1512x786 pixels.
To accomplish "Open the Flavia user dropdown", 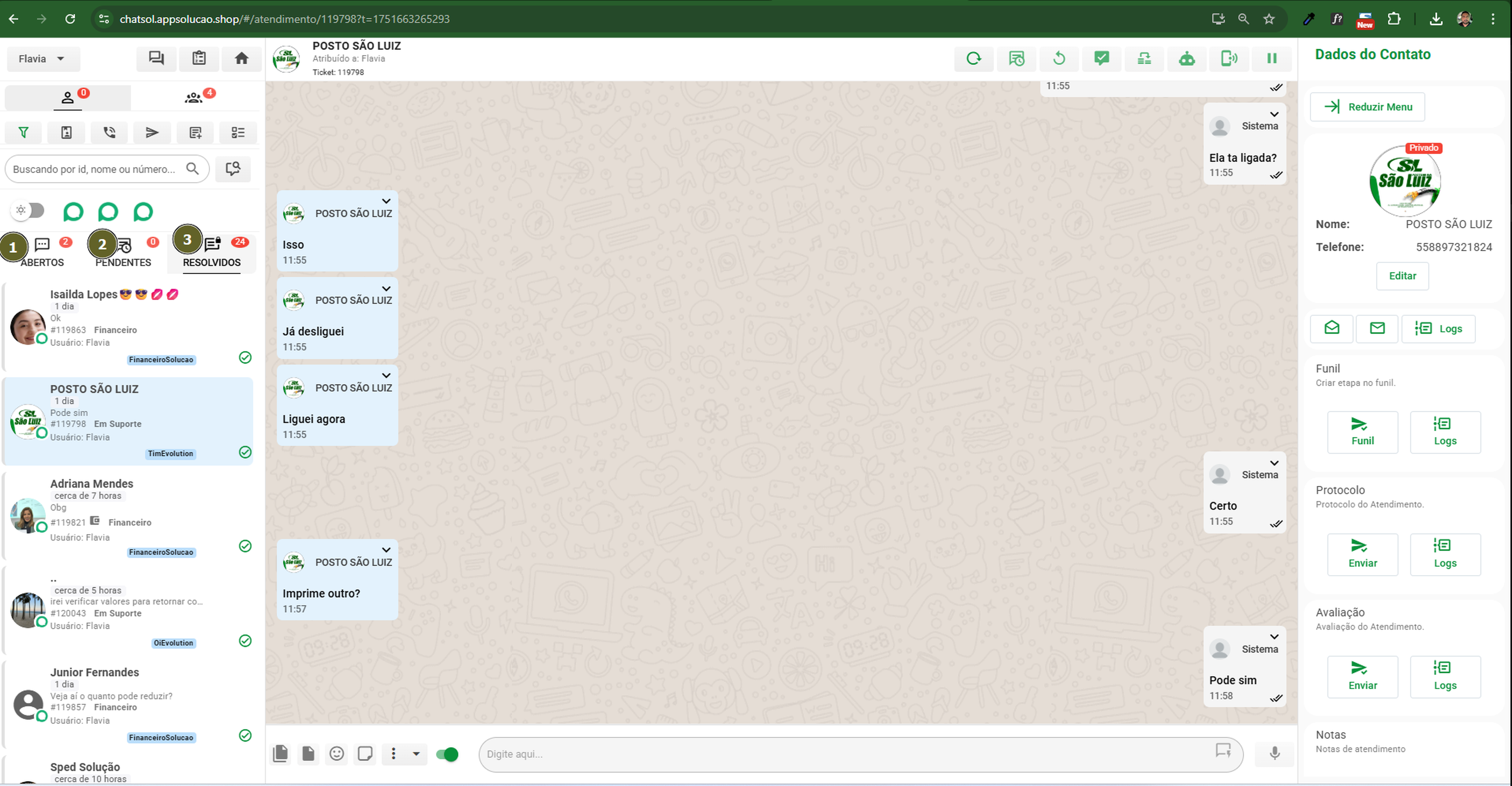I will (x=43, y=58).
